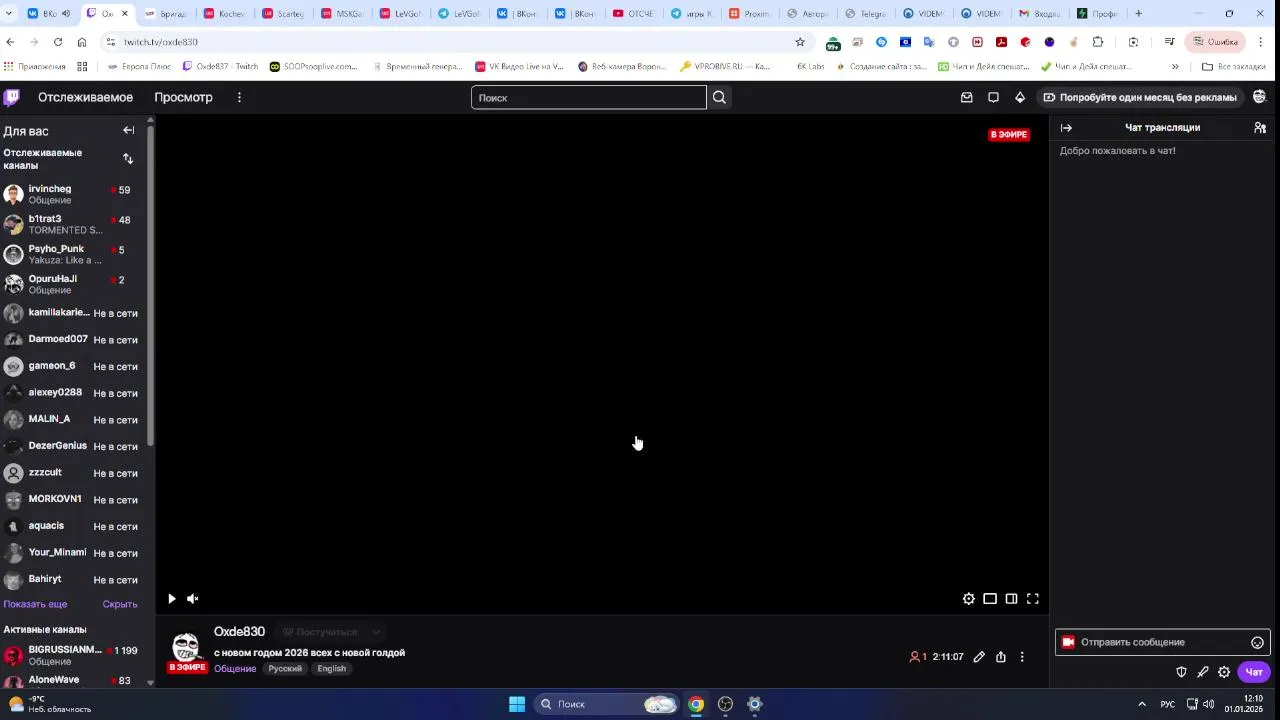Show hidden system tray icons
The width and height of the screenshot is (1280, 720).
[1142, 704]
